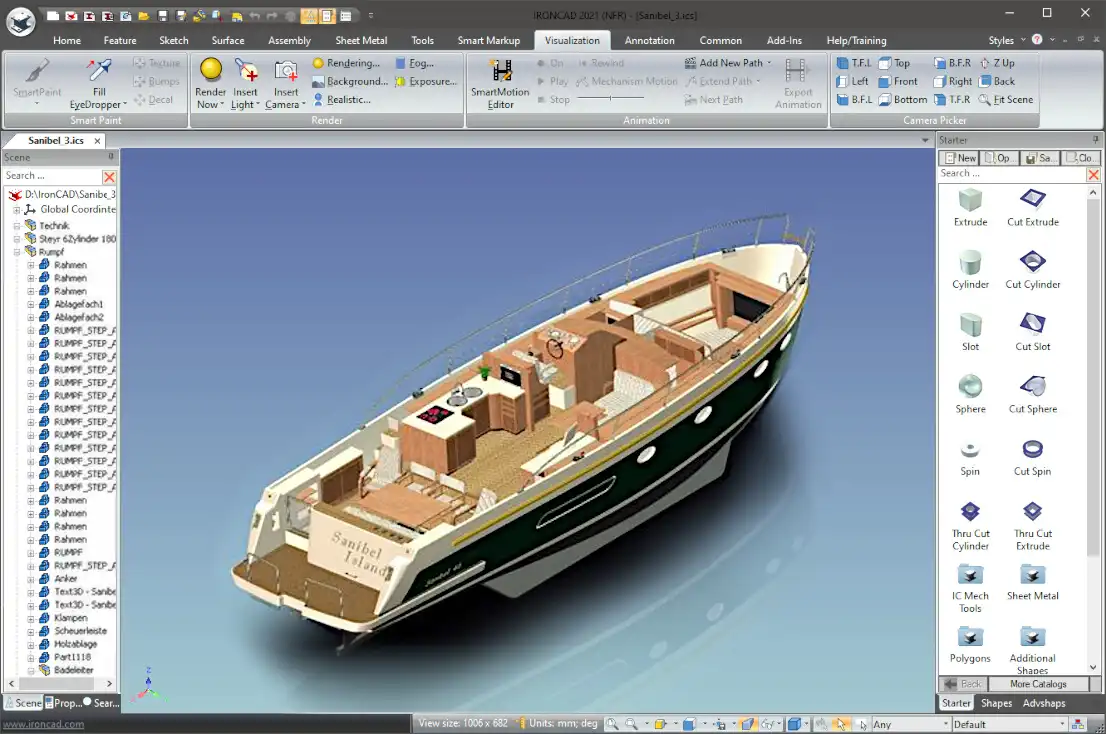Screen dimensions: 1106x734
Task: Open the Sheet Metal ribbon tab
Action: click(361, 41)
